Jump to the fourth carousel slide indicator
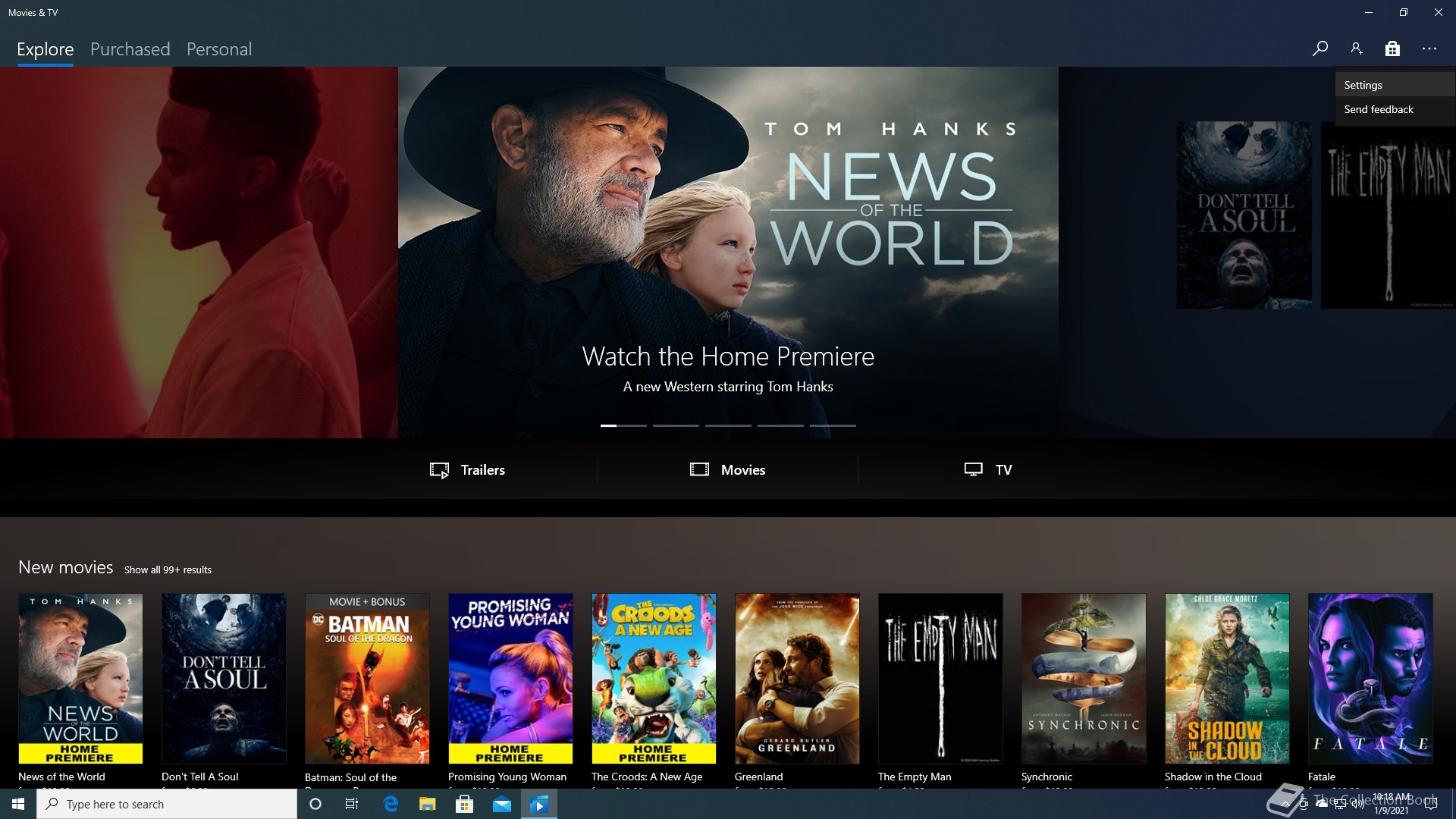1456x819 pixels. (780, 425)
